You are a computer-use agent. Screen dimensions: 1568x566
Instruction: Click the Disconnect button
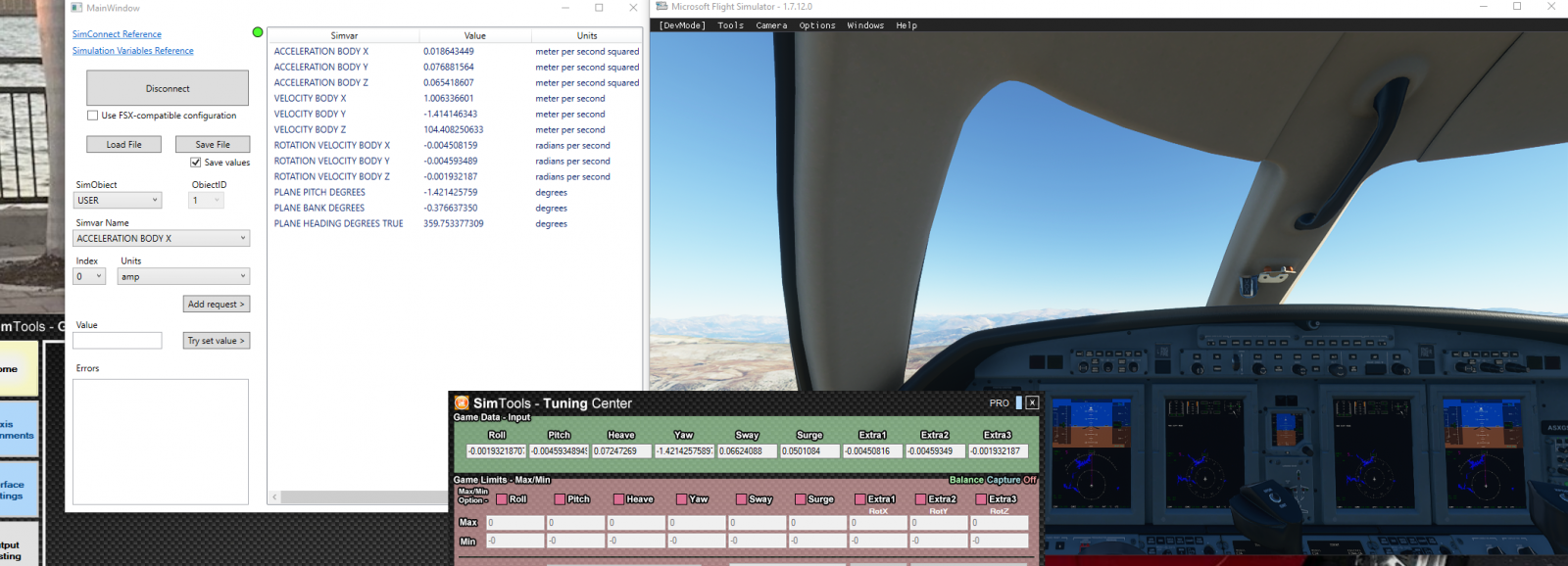point(168,88)
